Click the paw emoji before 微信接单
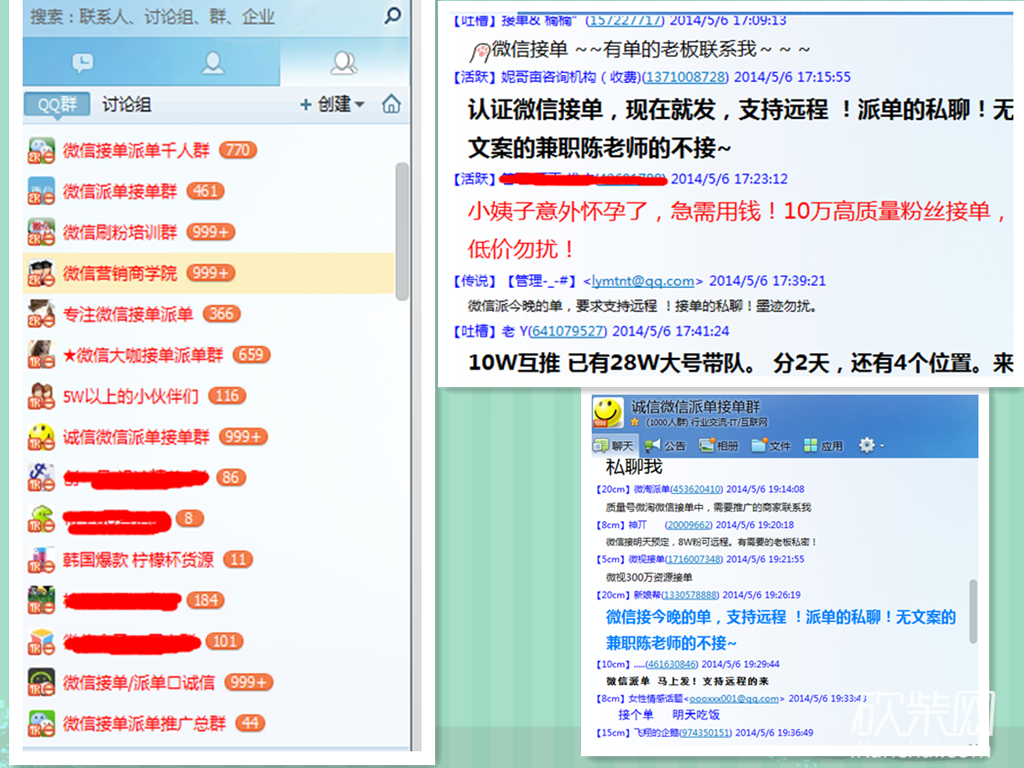This screenshot has height=768, width=1024. [479, 51]
